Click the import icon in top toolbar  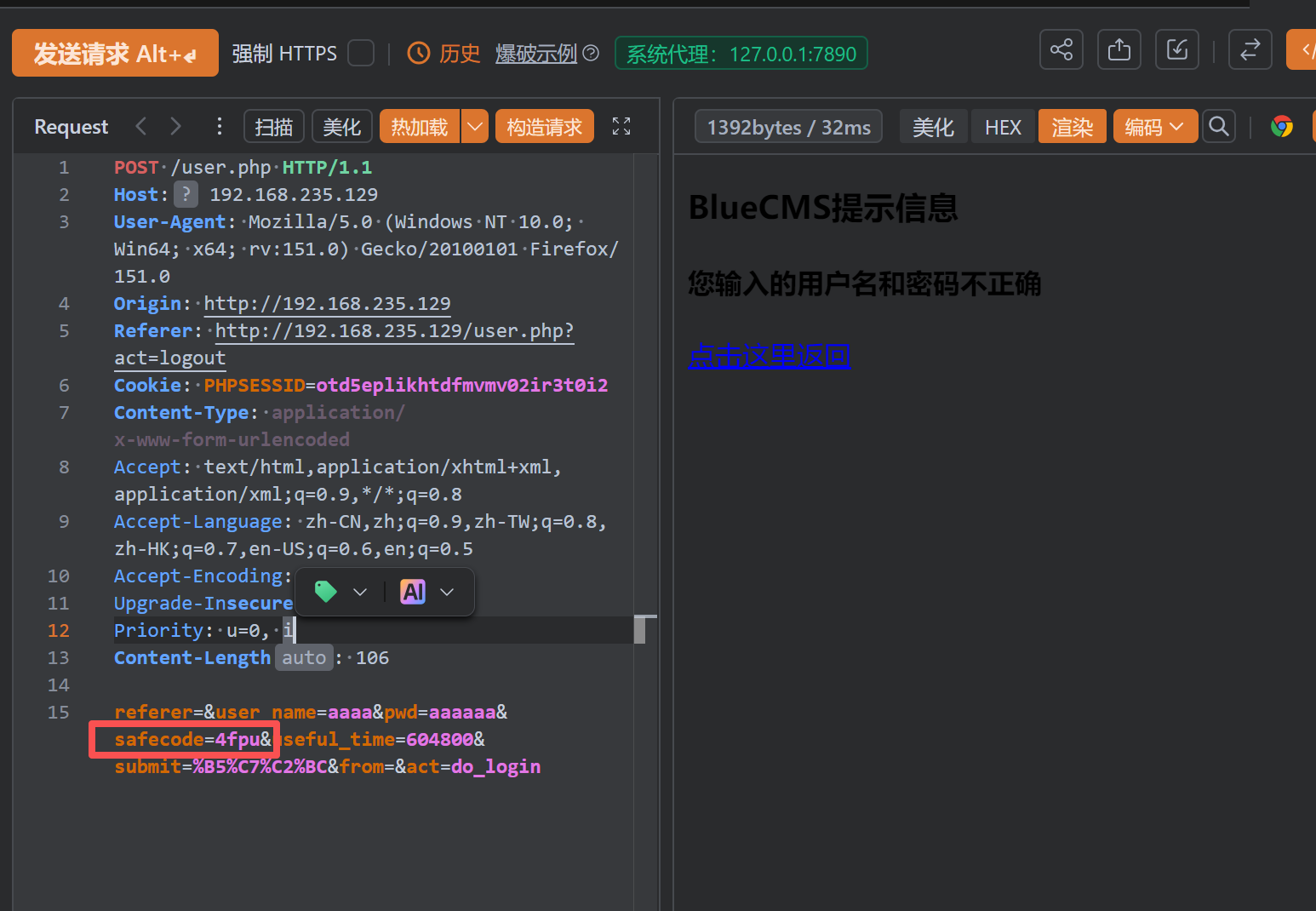1177,49
